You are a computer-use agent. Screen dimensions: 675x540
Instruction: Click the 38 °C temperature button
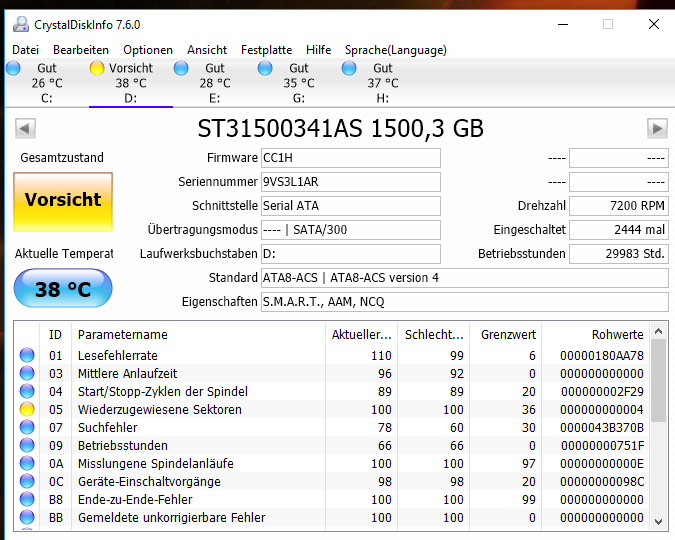63,288
